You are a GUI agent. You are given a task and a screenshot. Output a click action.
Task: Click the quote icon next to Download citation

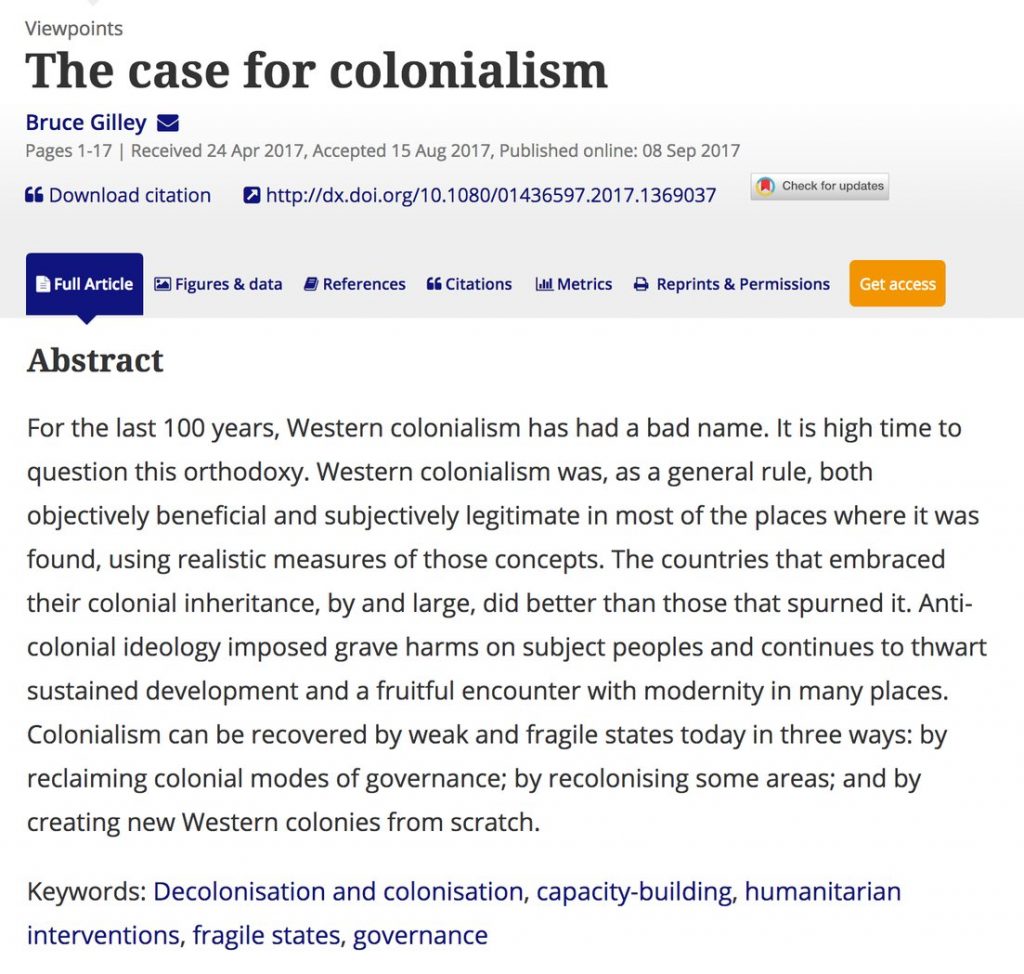tap(34, 195)
